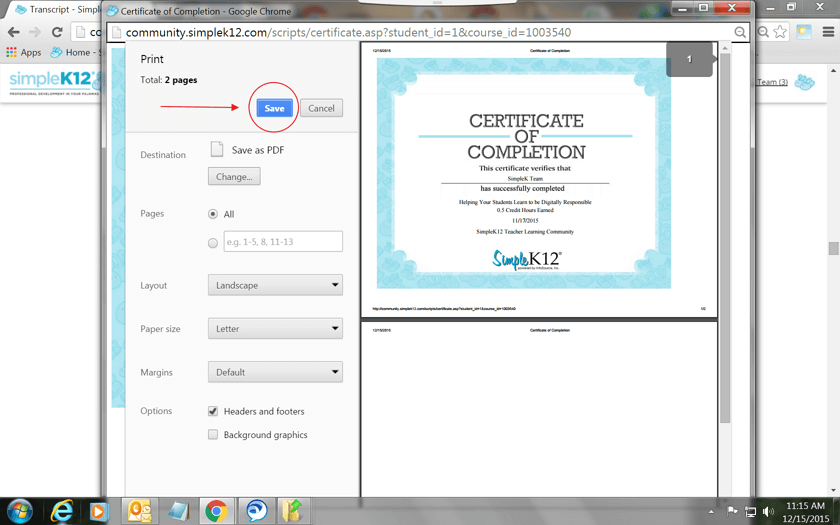Click the blue character icon beside Team link

pyautogui.click(x=804, y=82)
